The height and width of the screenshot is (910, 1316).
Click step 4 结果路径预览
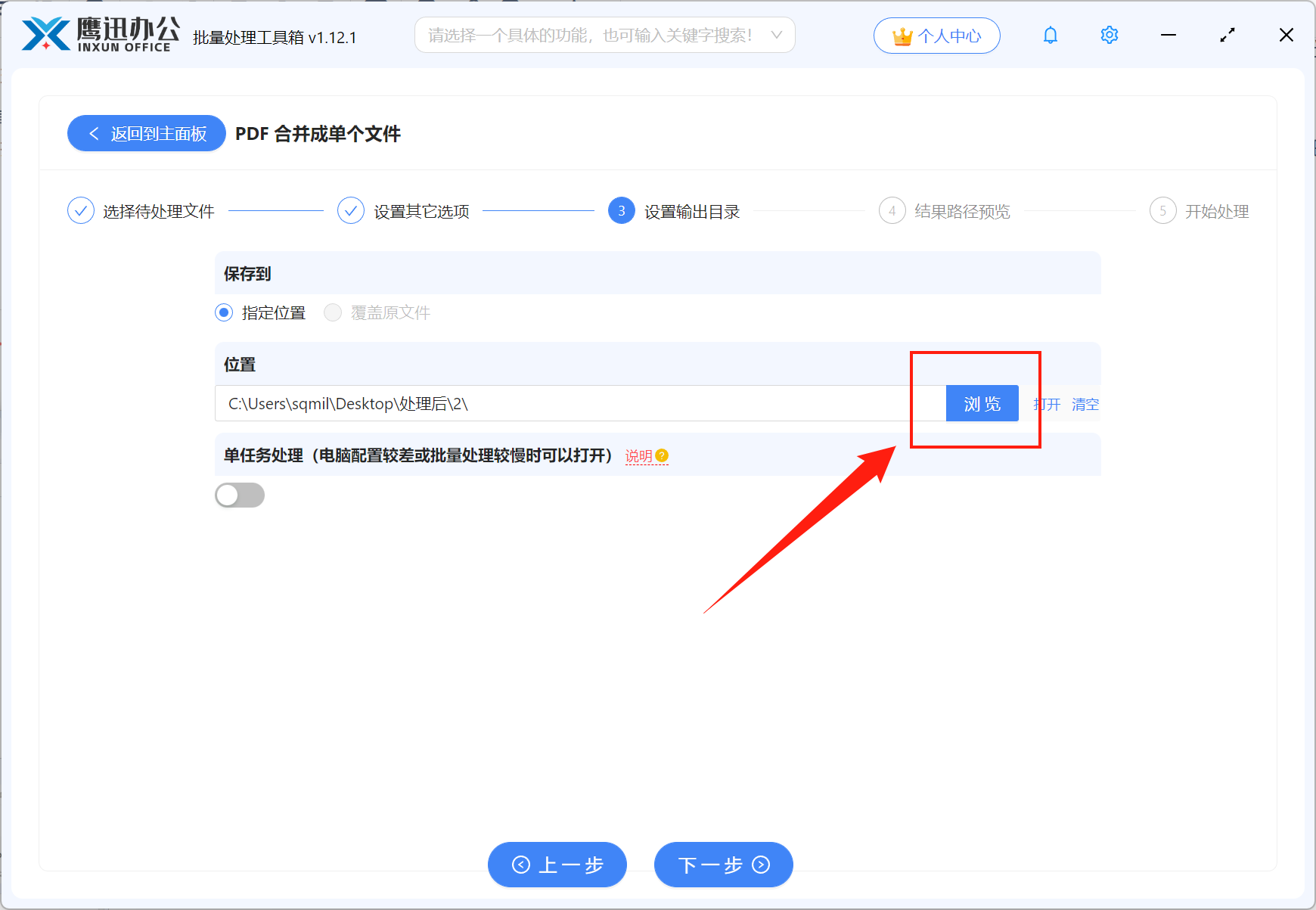(x=892, y=210)
